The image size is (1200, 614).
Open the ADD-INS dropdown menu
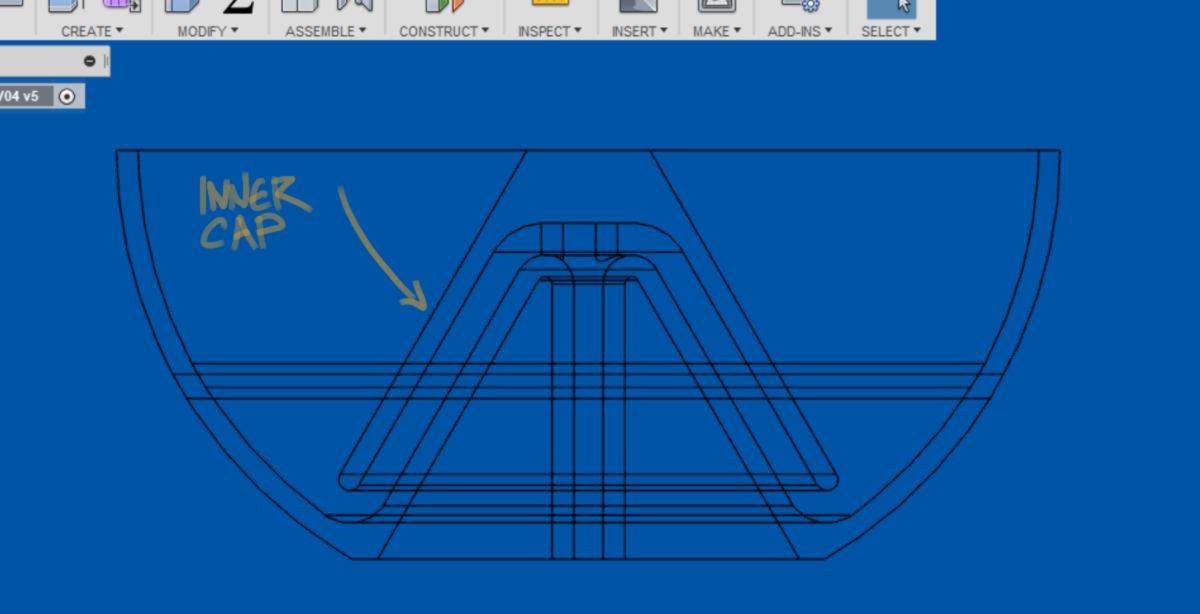[x=800, y=31]
